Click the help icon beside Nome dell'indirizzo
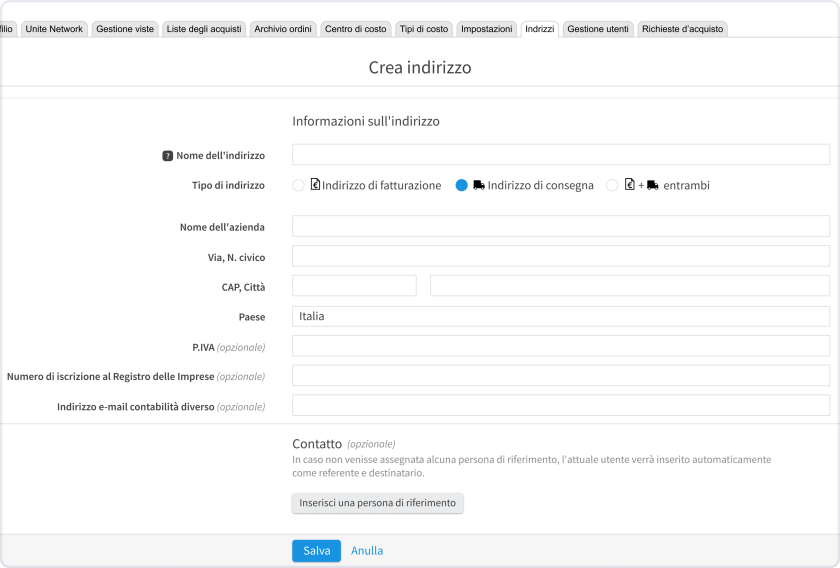Viewport: 840px width, 568px height. [168, 156]
